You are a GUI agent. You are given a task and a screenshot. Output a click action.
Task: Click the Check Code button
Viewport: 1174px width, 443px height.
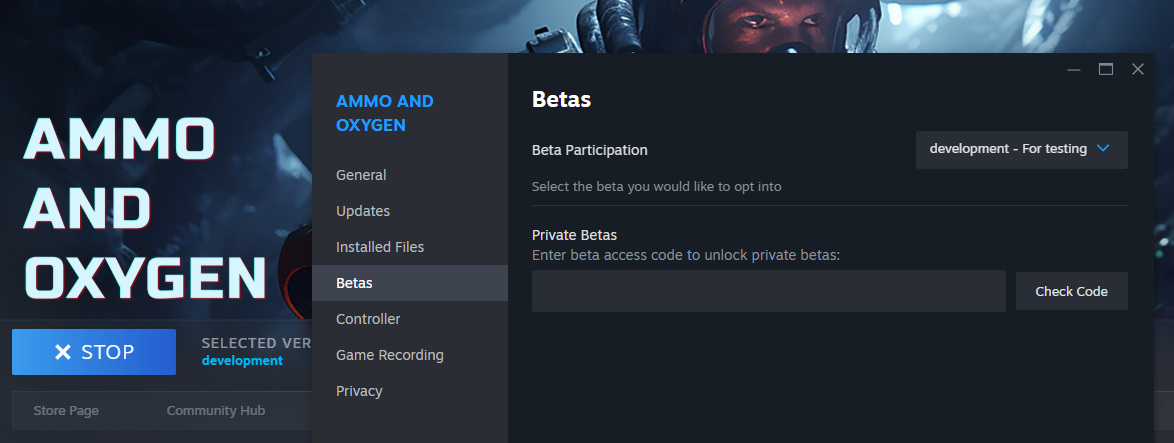(1071, 291)
